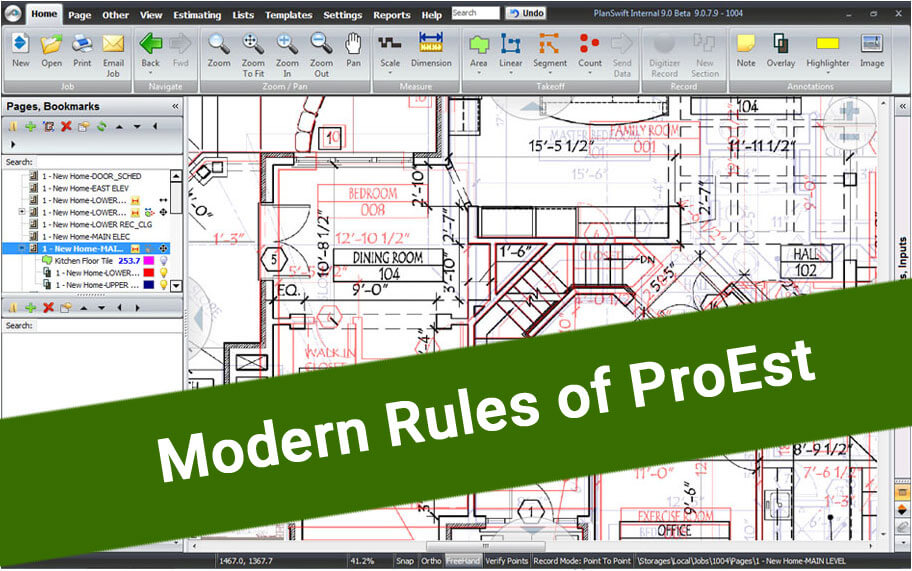Click red color swatch on New Home-LOWER overlay
Viewport: 912px width, 571px height.
coord(149,273)
